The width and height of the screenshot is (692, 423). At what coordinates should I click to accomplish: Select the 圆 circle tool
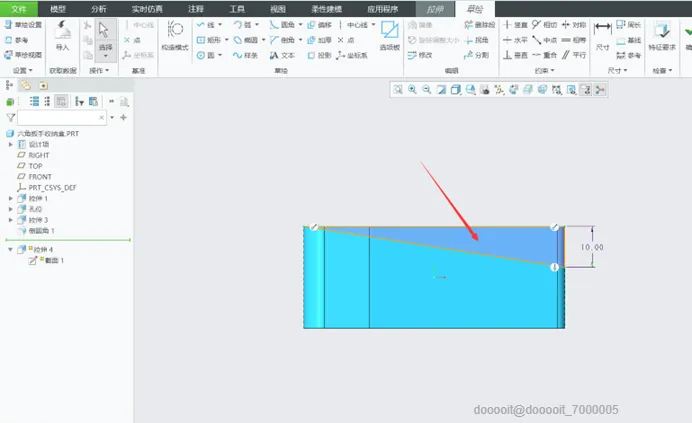(x=206, y=55)
